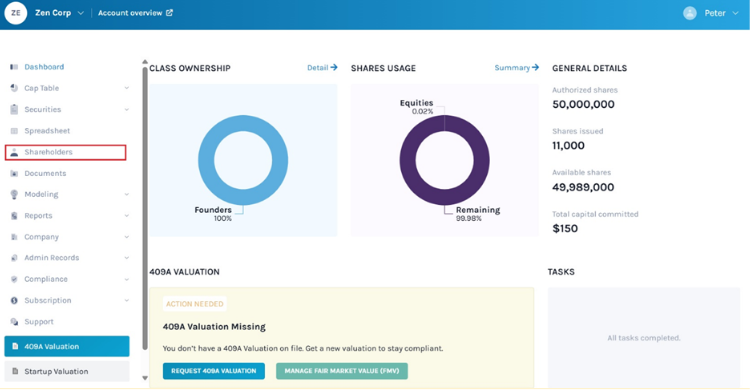Viewport: 751px width, 391px height.
Task: Expand the Reports menu chevron
Action: [x=126, y=216]
